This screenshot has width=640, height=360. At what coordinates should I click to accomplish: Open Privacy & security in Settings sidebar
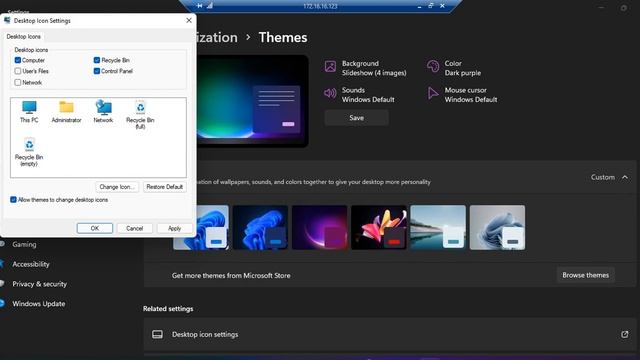39,284
